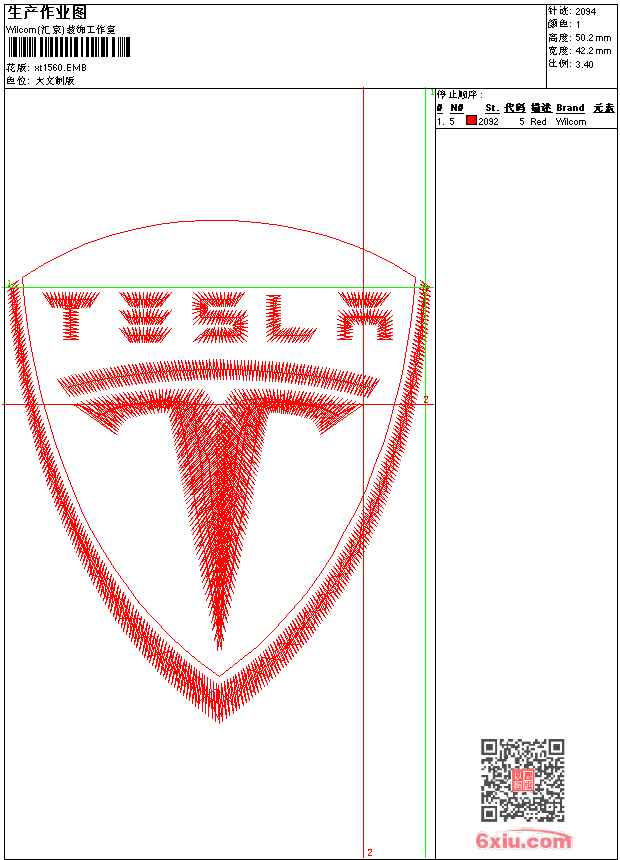Screen dimensions: 620x860
Task: Click the embroidered letter L in TESLA
Action: click(x=291, y=318)
